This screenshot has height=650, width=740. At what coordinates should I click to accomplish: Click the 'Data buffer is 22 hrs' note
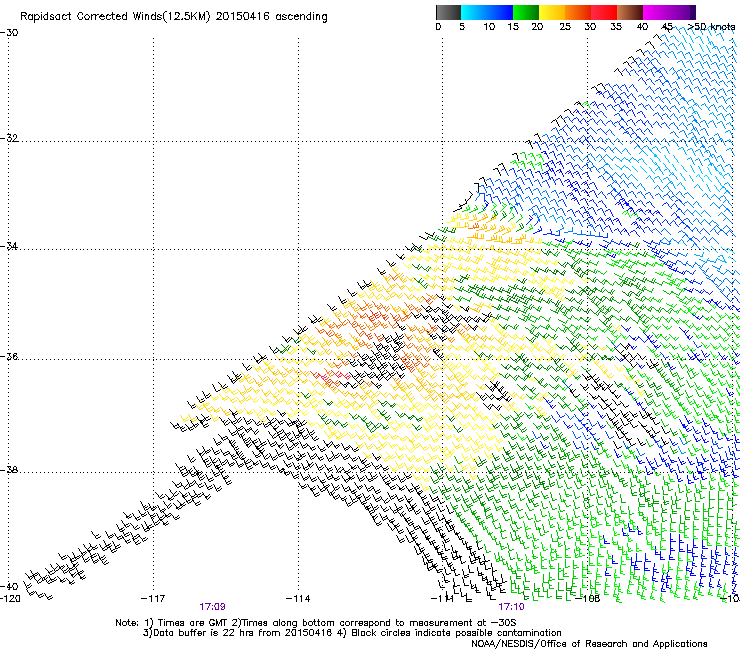[238, 633]
